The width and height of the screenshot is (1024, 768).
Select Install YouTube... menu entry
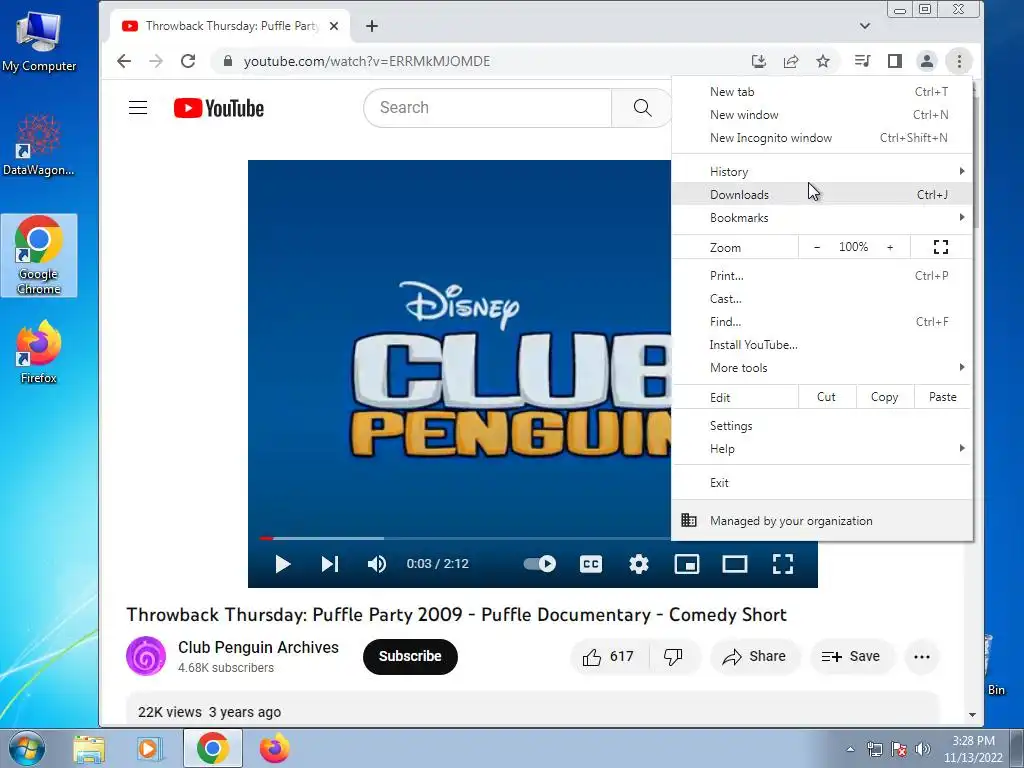(x=822, y=345)
